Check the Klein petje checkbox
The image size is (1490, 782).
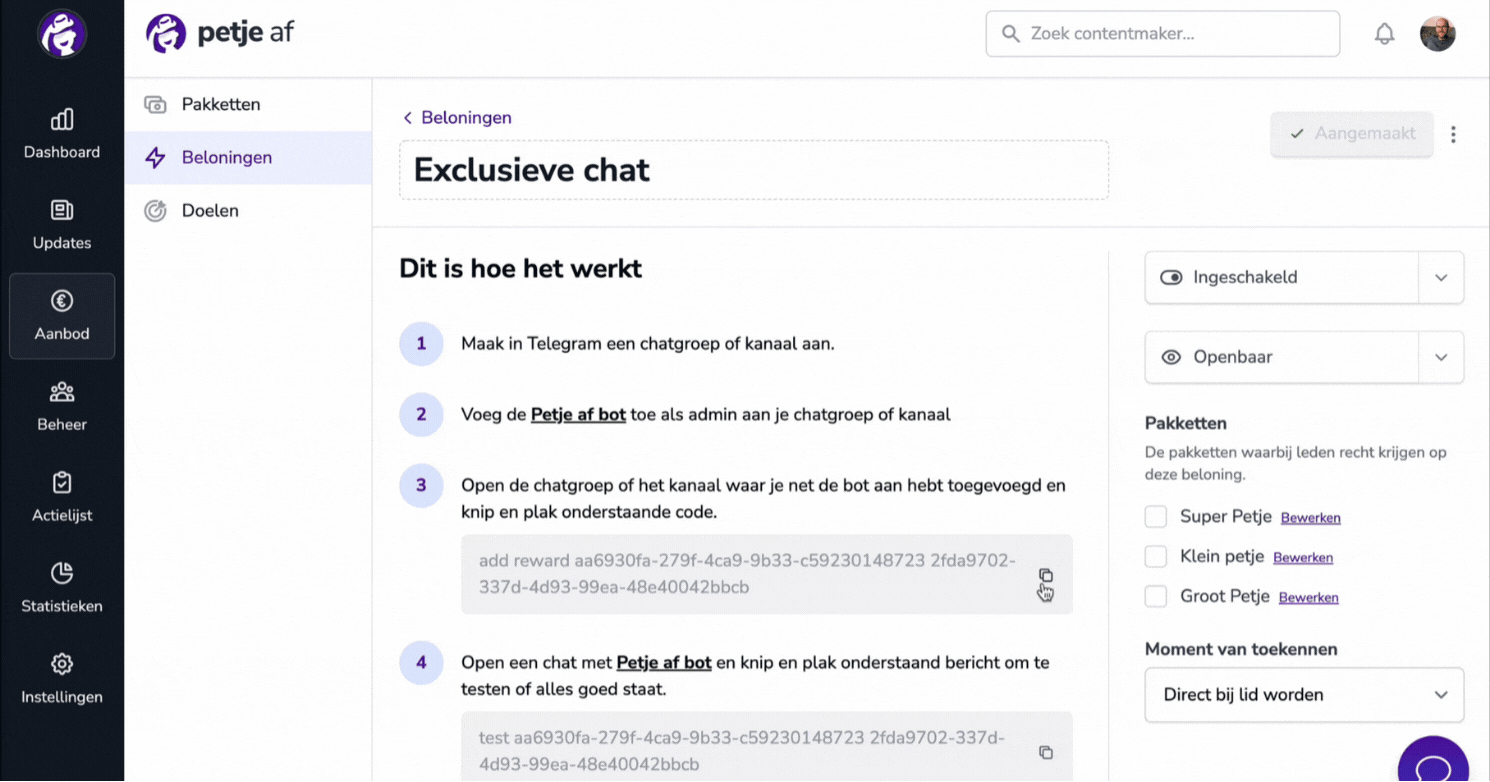pos(1156,557)
